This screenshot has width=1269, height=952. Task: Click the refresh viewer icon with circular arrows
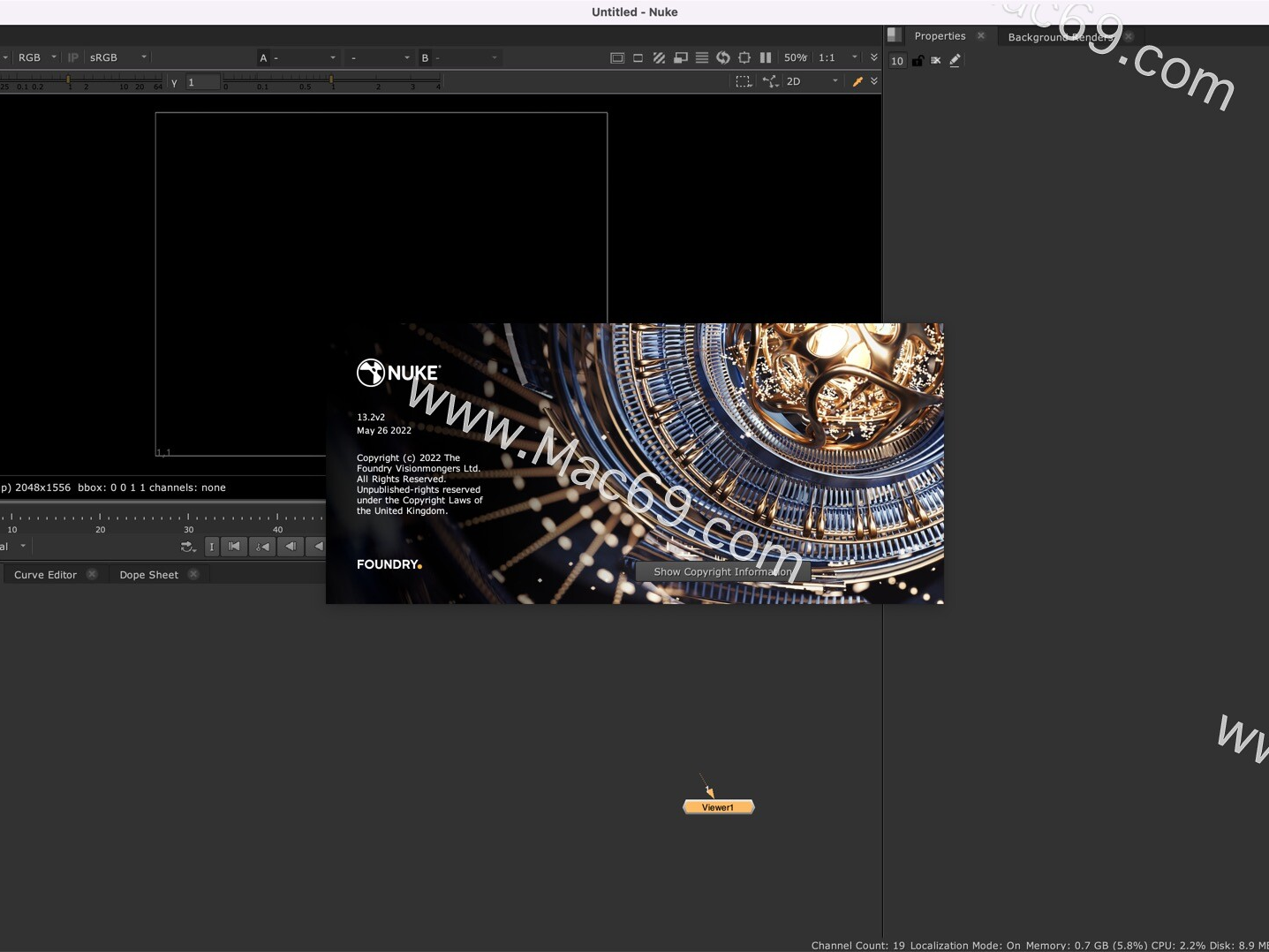[722, 57]
